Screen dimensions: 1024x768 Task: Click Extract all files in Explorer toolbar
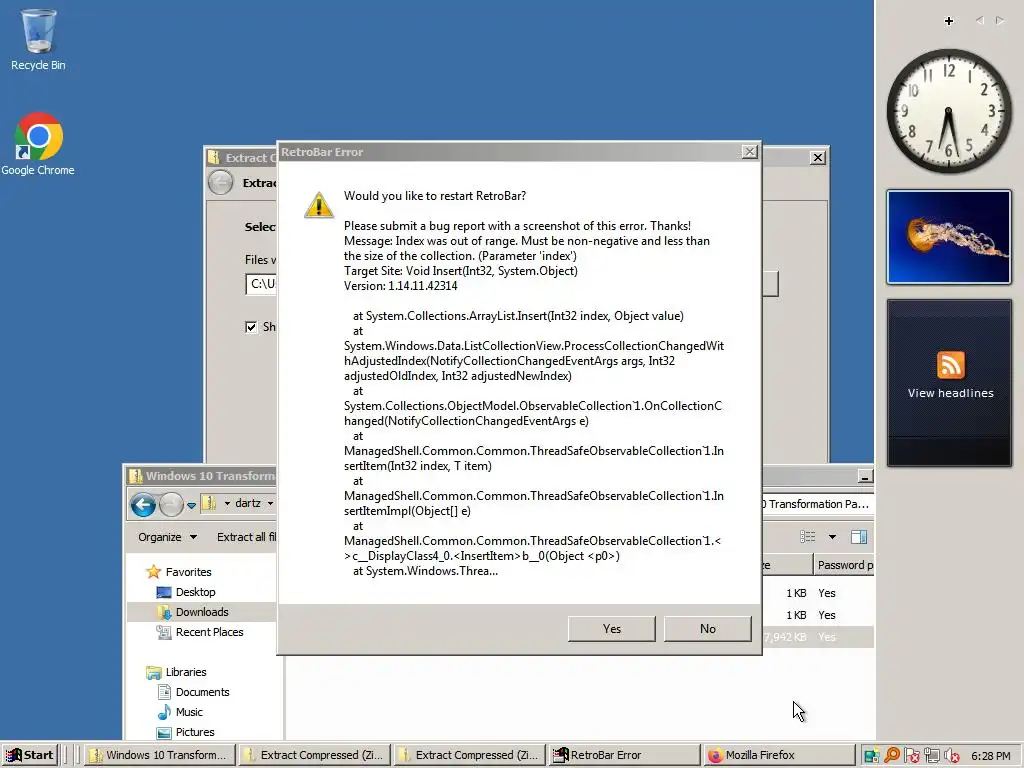[x=246, y=537]
